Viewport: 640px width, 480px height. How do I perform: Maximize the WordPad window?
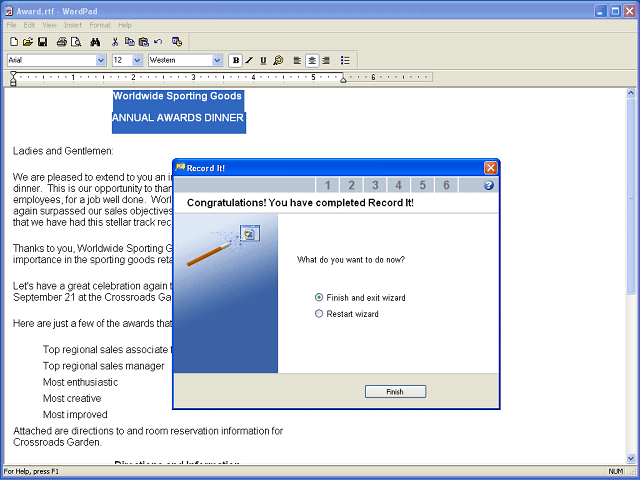[x=615, y=11]
